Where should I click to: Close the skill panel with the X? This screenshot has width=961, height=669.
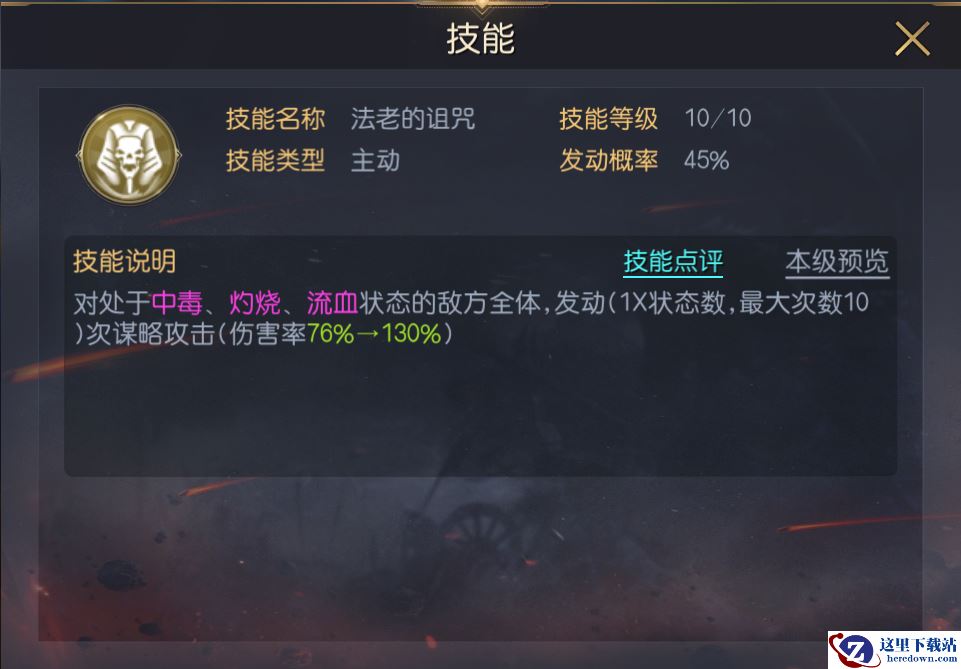pyautogui.click(x=912, y=39)
